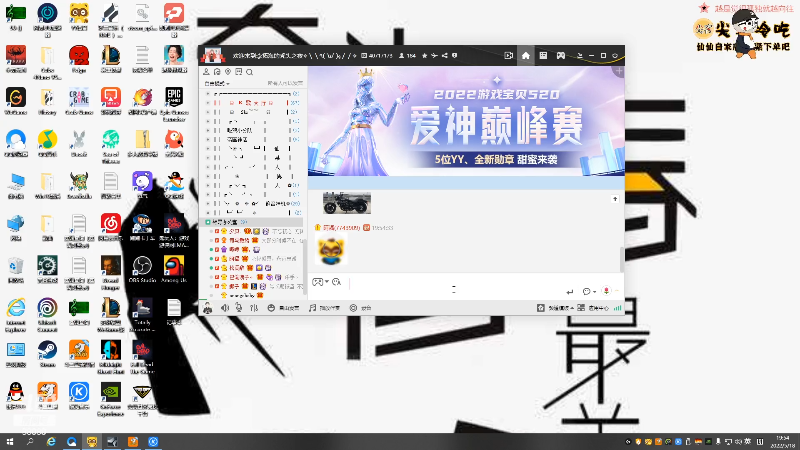
Task: Select the Recycle Bin desktop icon
Action: point(16,269)
